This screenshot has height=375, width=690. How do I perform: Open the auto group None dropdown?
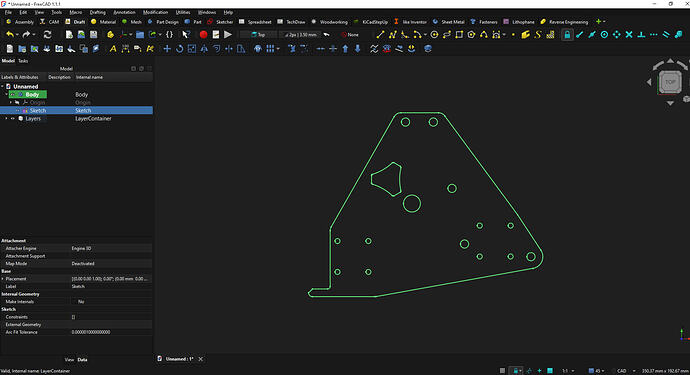click(x=351, y=34)
